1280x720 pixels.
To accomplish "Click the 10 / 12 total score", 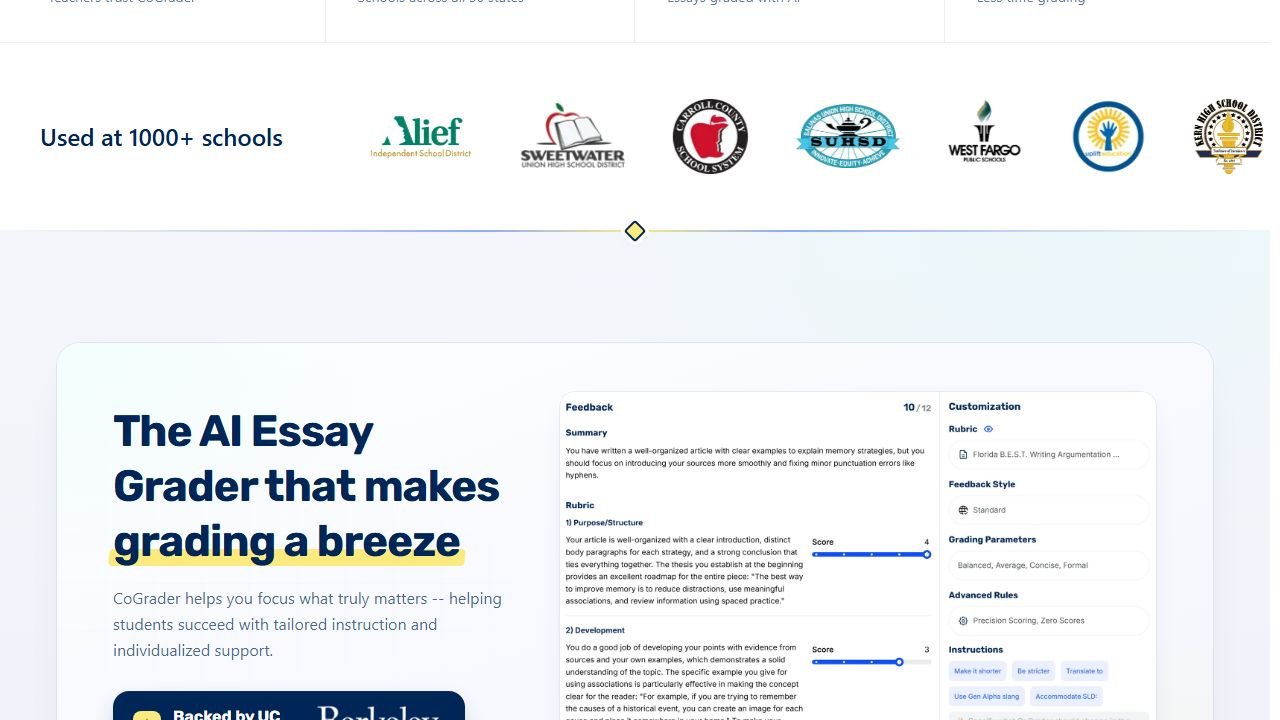I will (917, 408).
